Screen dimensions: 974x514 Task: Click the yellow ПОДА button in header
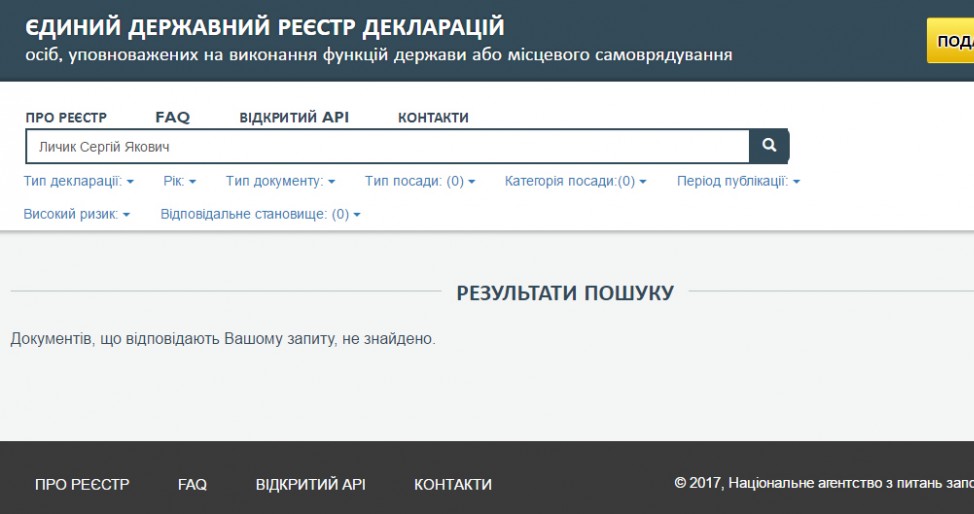click(951, 41)
